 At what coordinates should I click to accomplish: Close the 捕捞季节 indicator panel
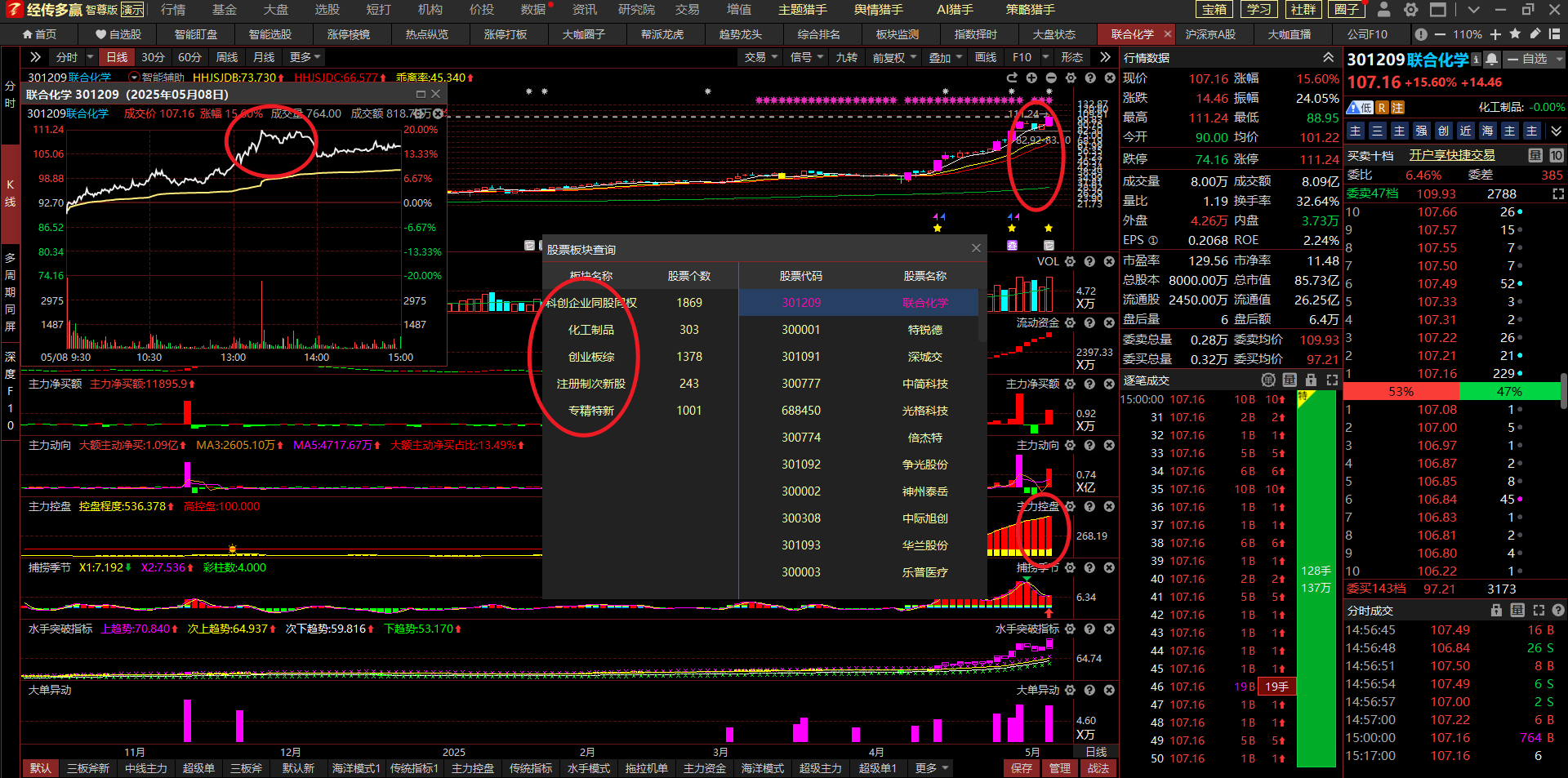1109,567
